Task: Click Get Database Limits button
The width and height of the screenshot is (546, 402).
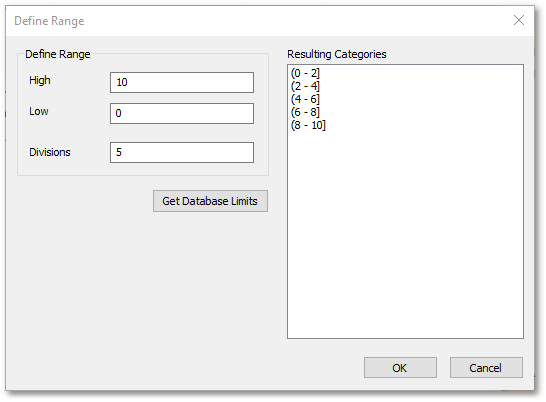Action: tap(210, 201)
